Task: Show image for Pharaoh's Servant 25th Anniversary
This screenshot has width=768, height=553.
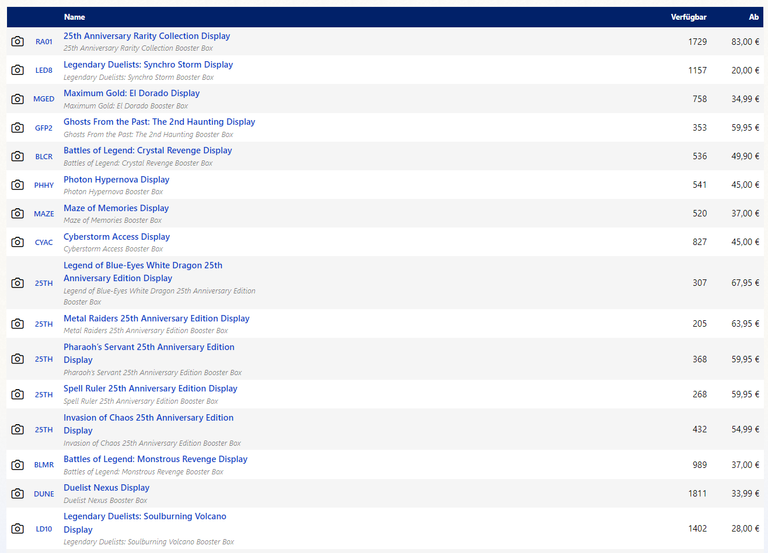Action: pos(18,359)
